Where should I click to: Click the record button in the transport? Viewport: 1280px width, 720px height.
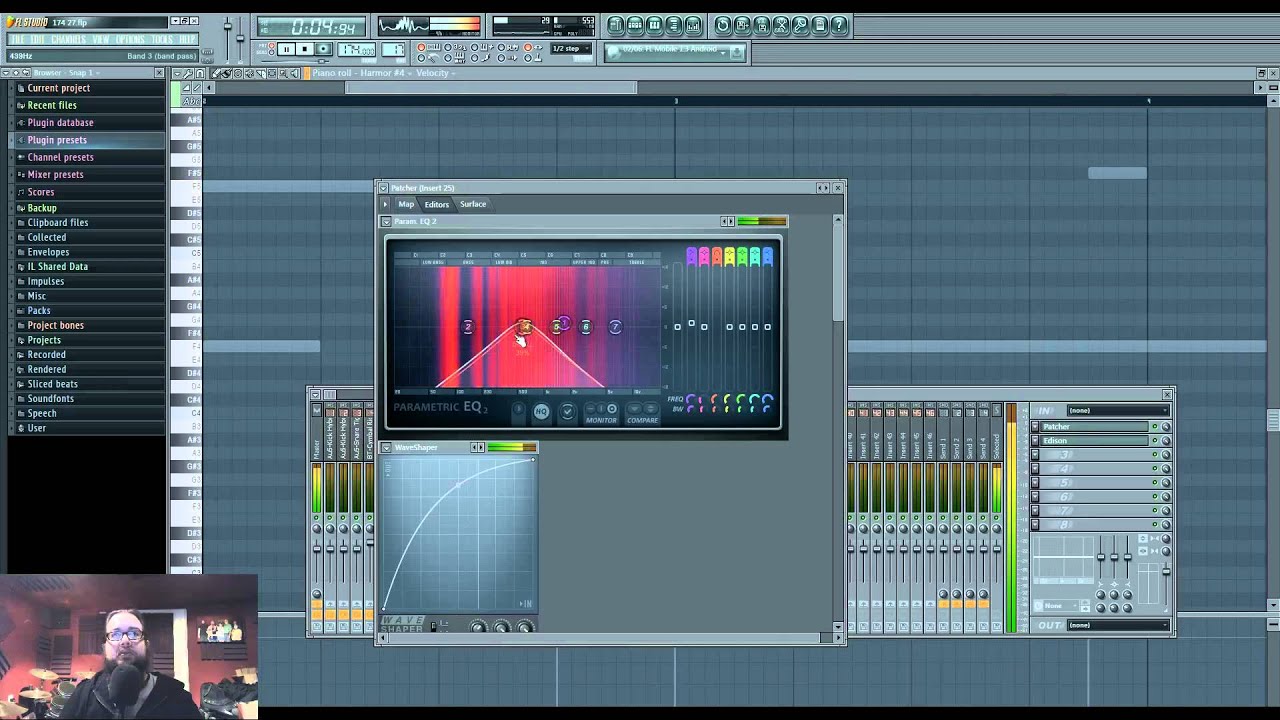322,49
